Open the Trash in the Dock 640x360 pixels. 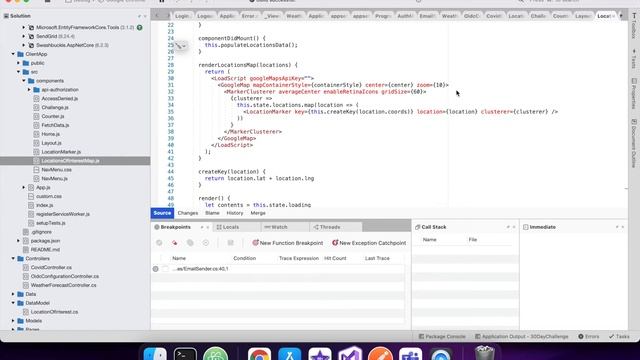(484, 353)
